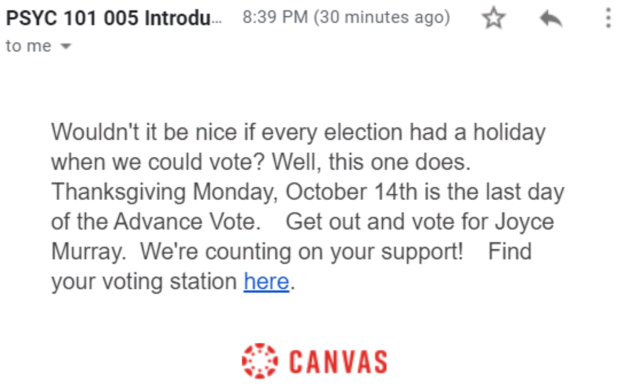Image resolution: width=624 pixels, height=388 pixels.
Task: Click the 'to me' recipient text
Action: coord(28,46)
